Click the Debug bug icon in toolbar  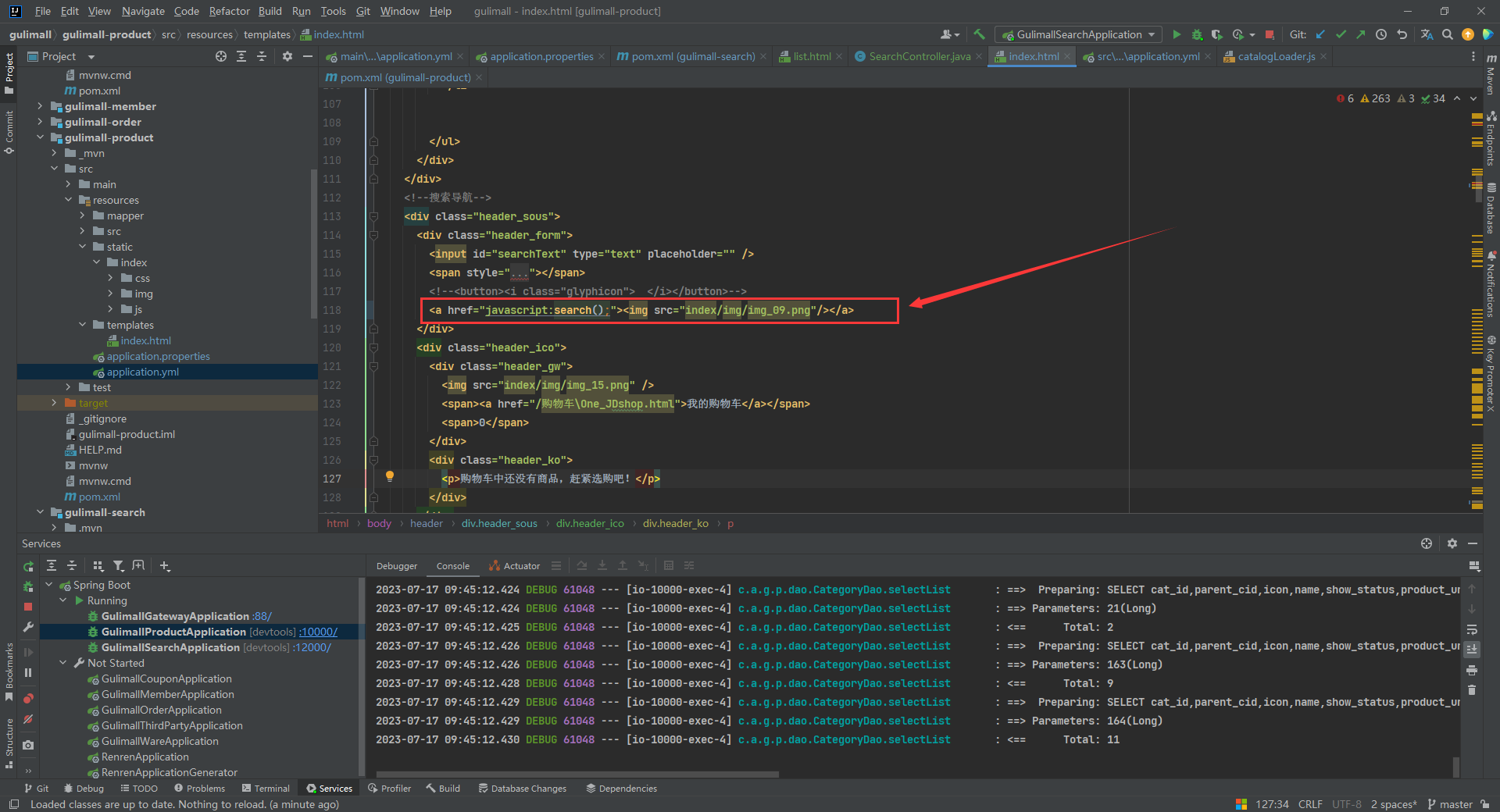(x=1197, y=34)
